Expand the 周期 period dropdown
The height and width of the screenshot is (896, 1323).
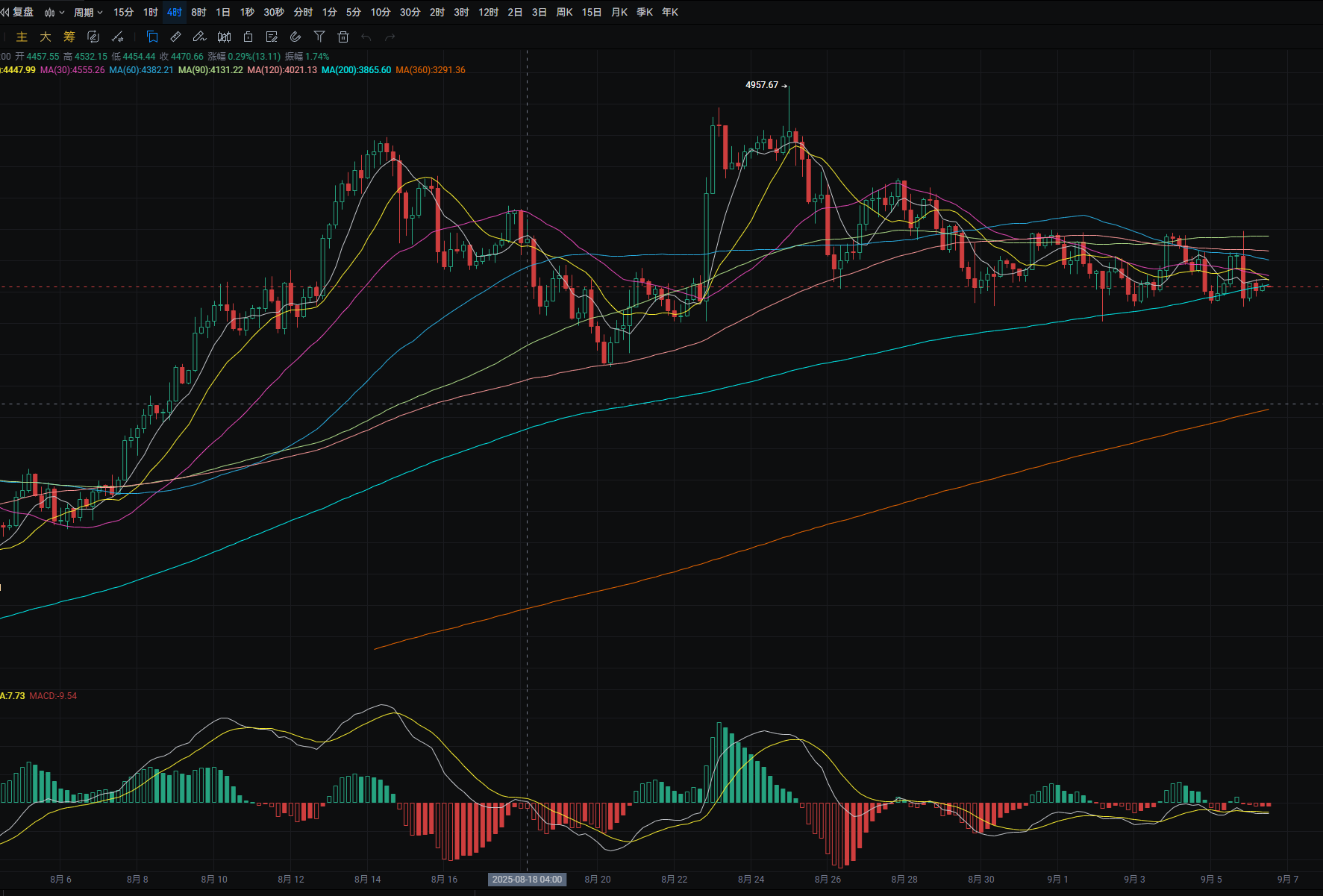point(88,12)
